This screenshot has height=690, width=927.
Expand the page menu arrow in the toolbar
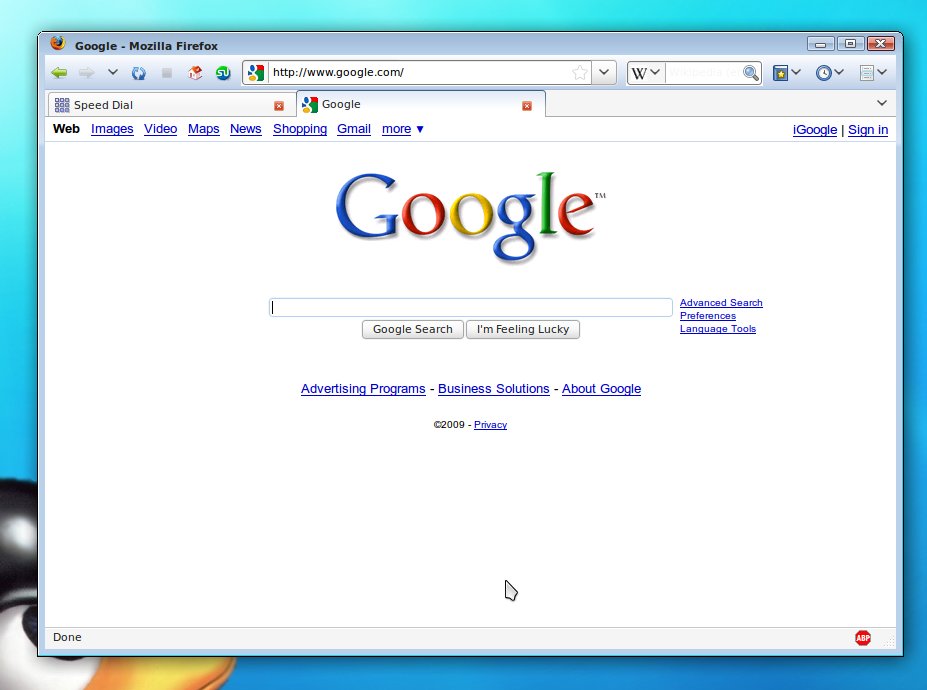(x=882, y=72)
